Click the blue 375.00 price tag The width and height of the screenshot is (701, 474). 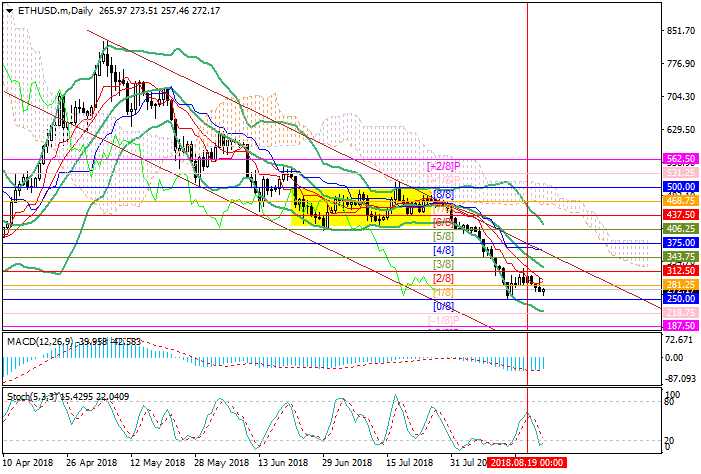pyautogui.click(x=680, y=242)
